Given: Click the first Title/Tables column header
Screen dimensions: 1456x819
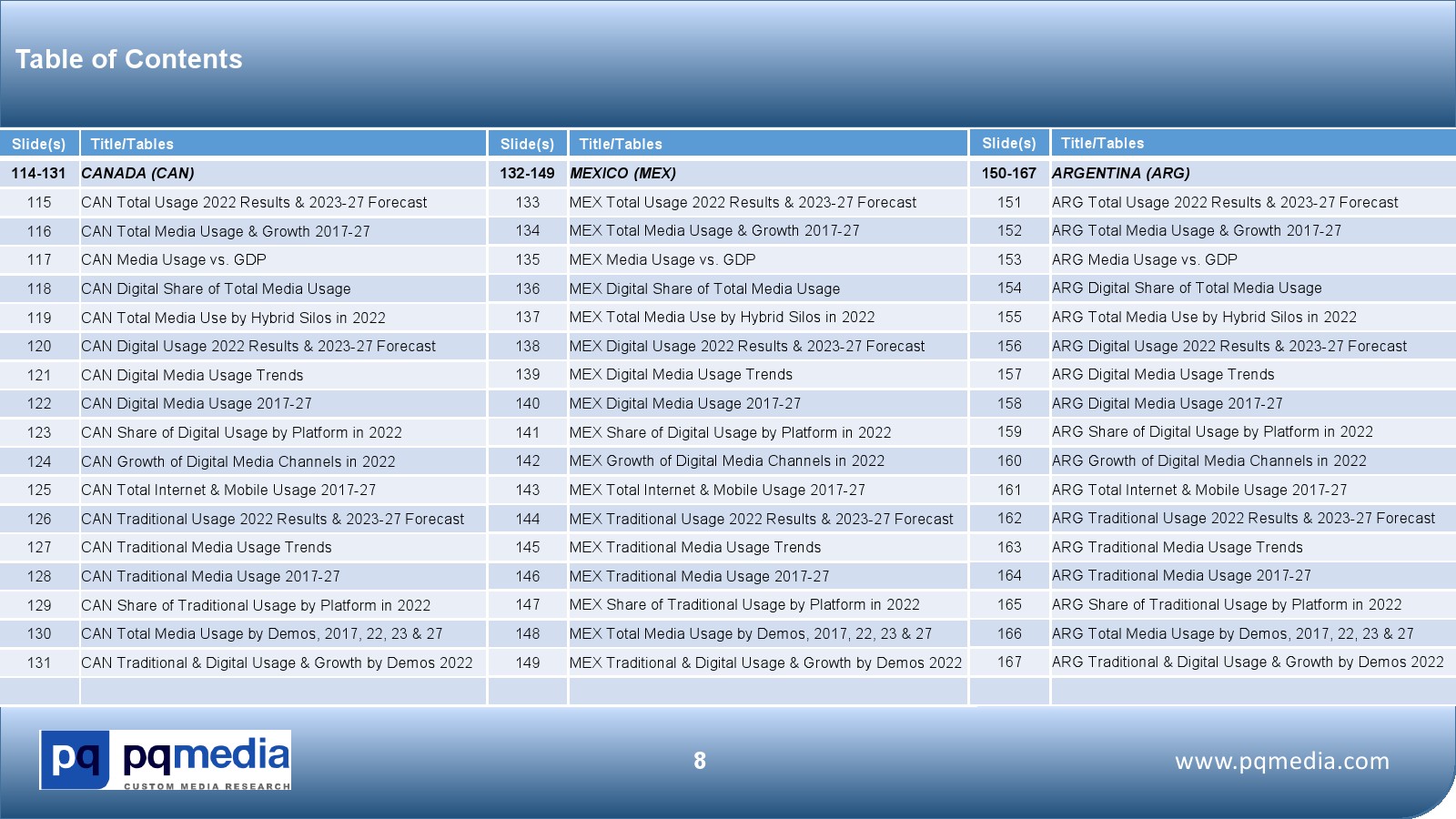Looking at the screenshot, I should [132, 144].
